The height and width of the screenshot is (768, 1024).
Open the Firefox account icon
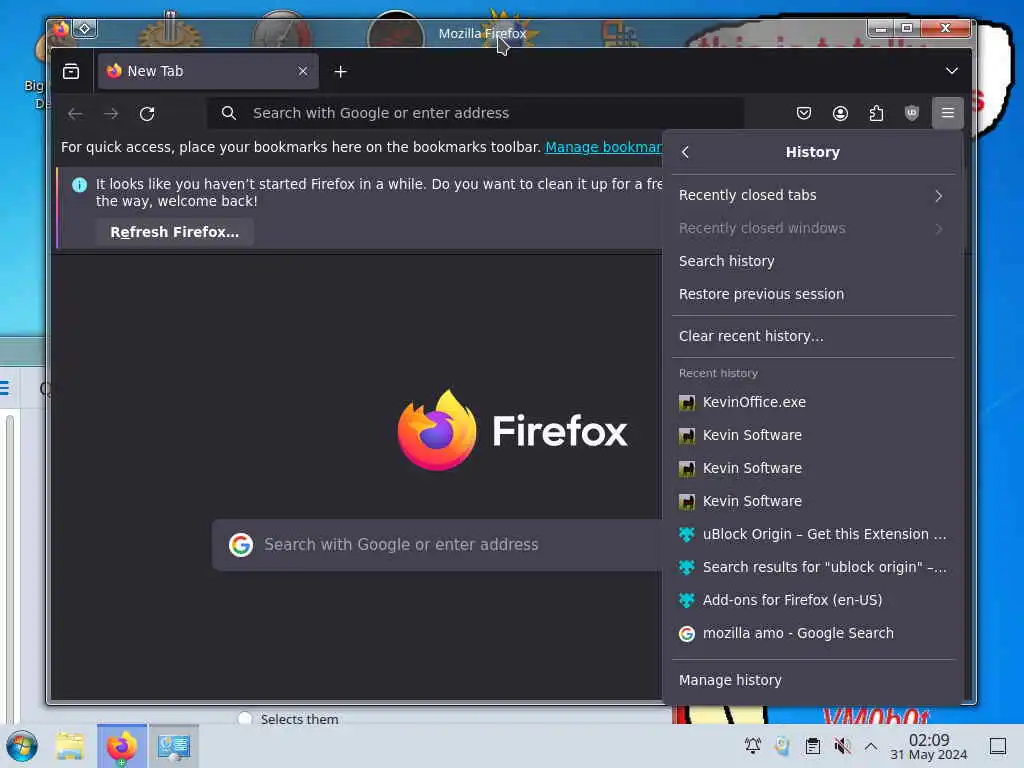(x=840, y=114)
